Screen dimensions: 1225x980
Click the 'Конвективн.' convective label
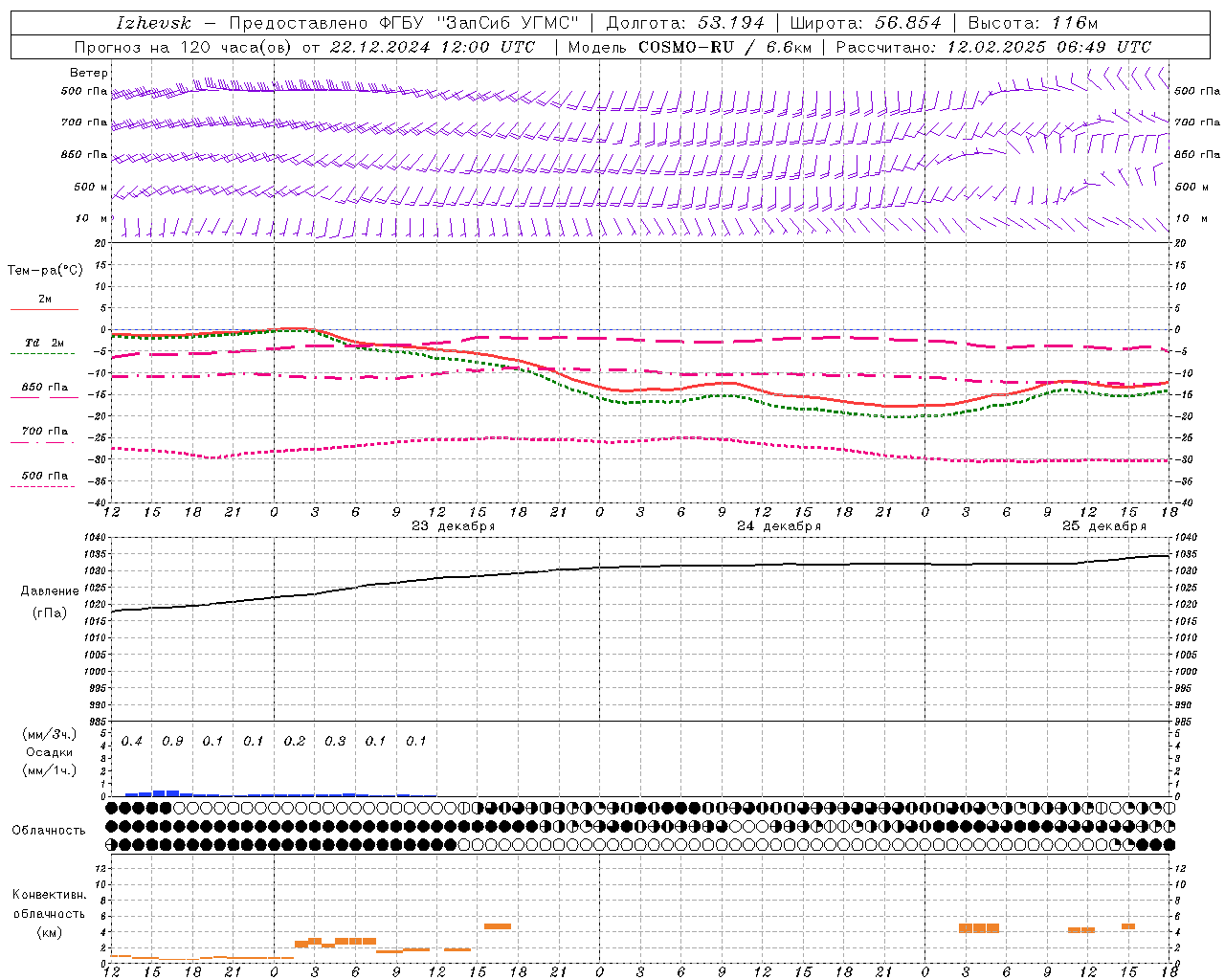[x=50, y=895]
